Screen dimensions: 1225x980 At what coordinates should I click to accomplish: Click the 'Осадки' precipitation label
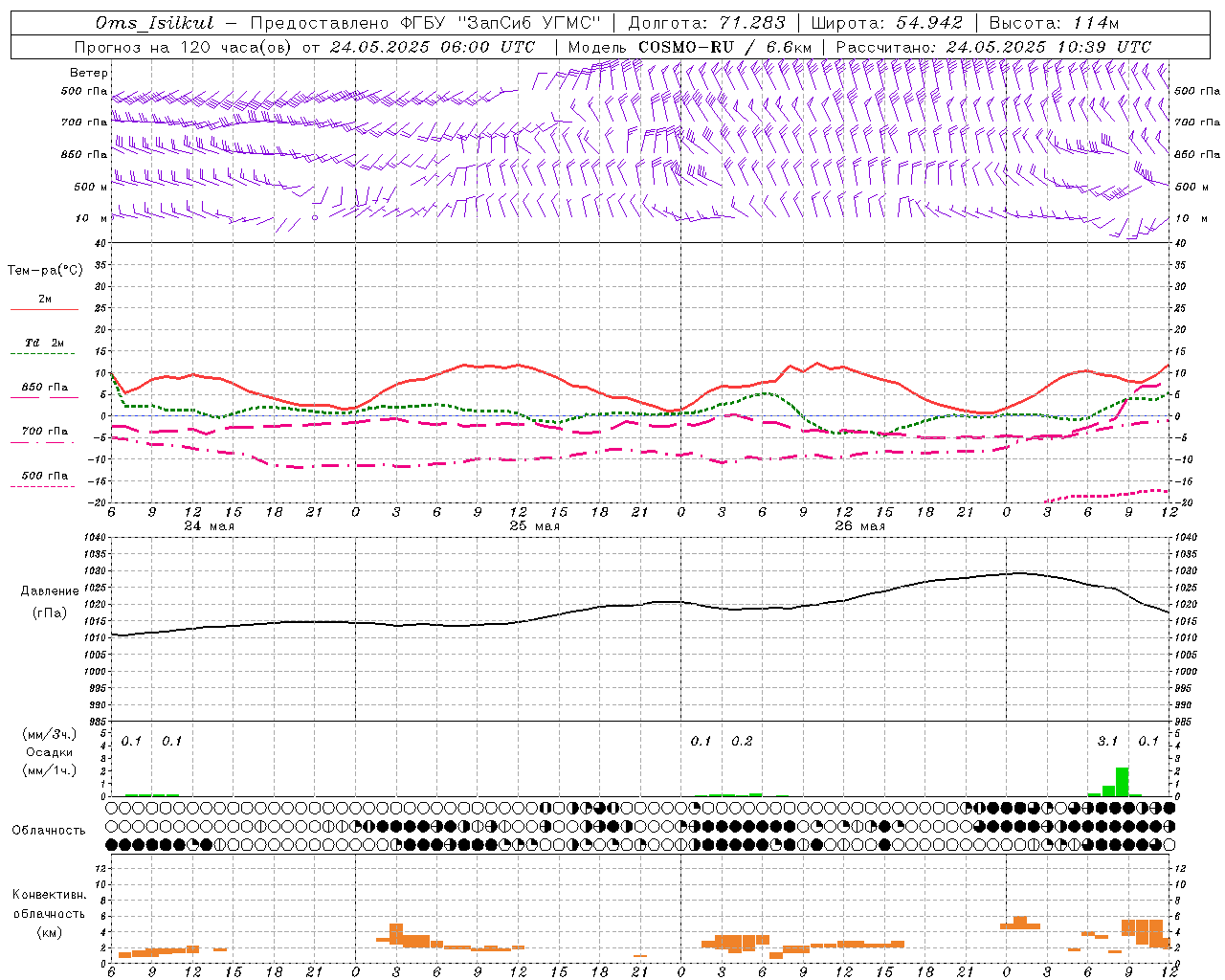[50, 752]
